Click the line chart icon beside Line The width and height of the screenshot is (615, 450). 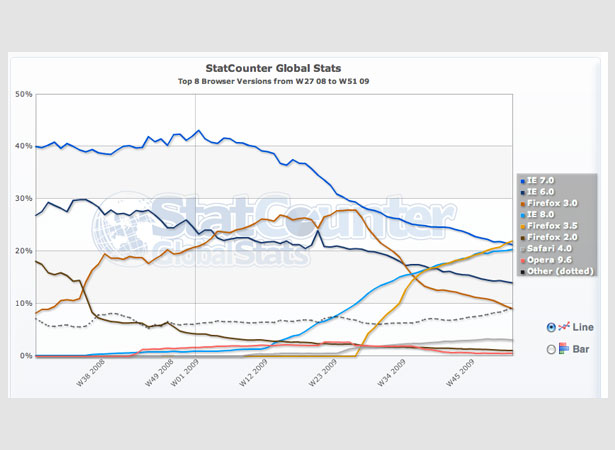pyautogui.click(x=564, y=326)
